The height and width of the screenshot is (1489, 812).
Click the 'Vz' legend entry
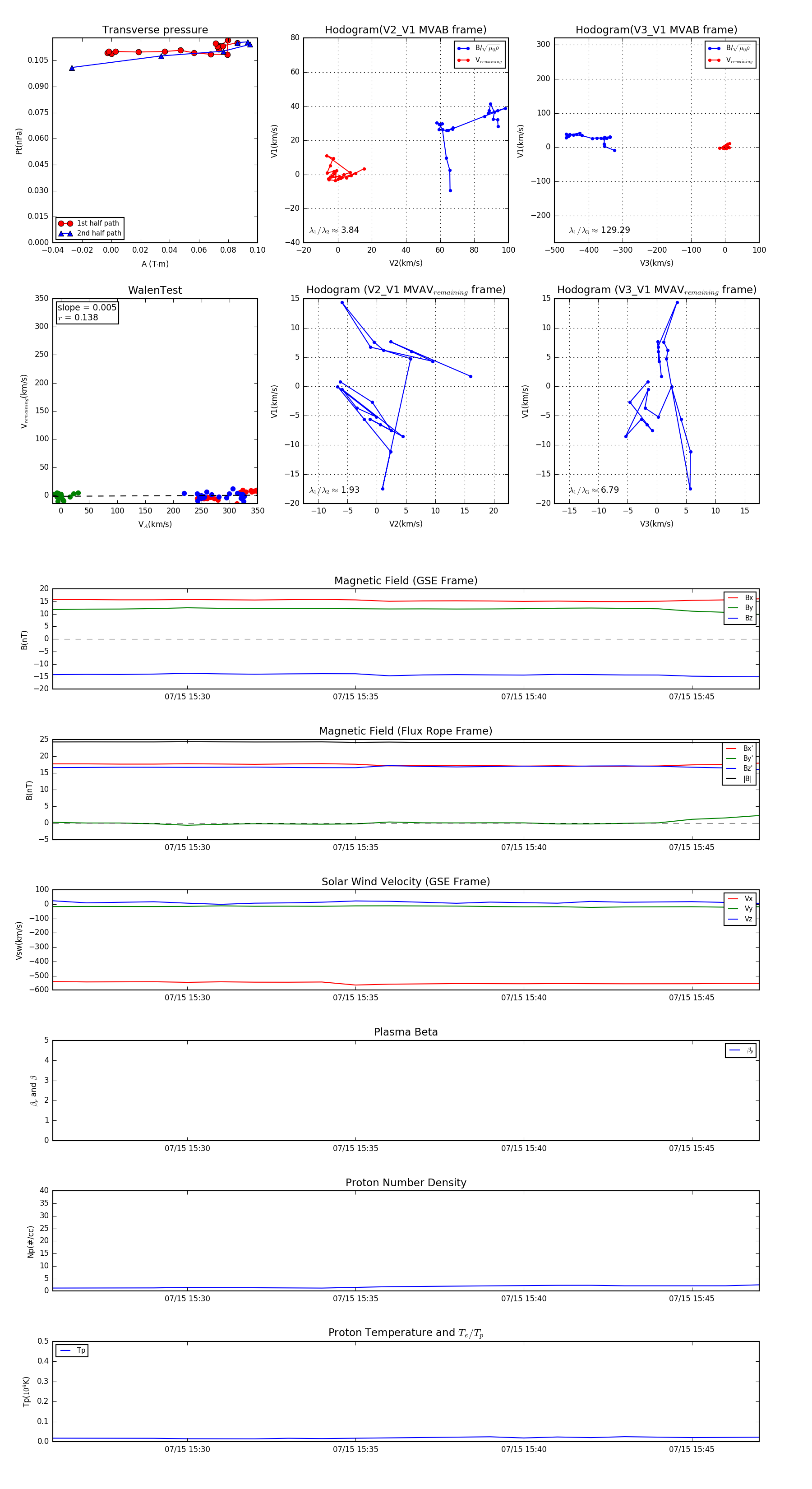pos(740,919)
